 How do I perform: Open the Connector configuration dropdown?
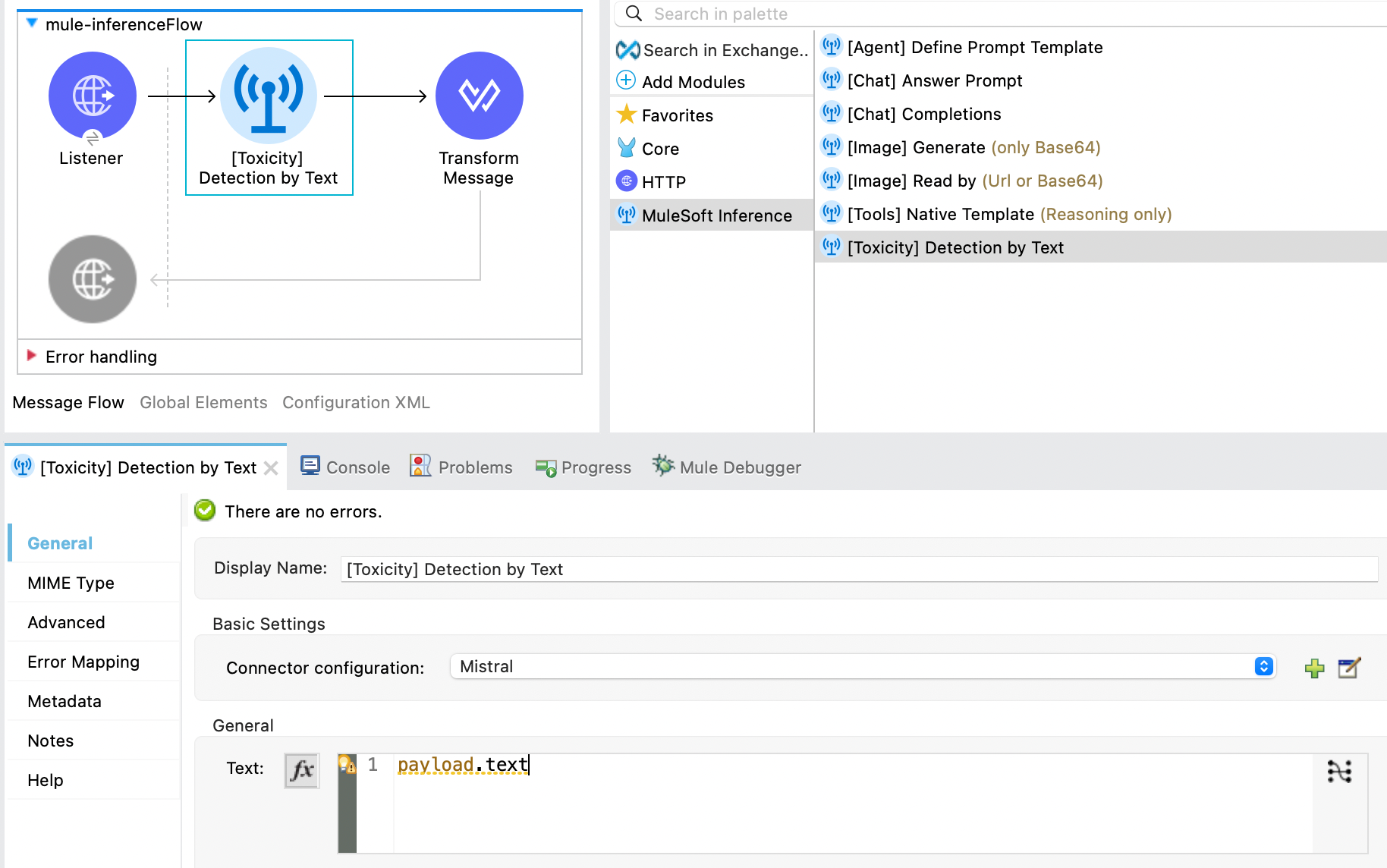(x=863, y=666)
